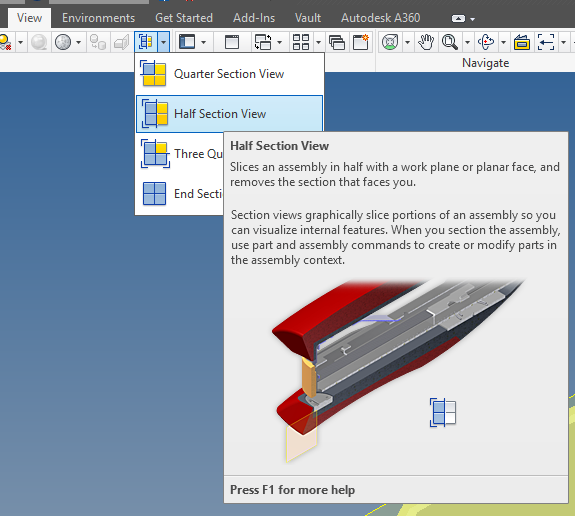Click the Tile windows grid icon
The width and height of the screenshot is (575, 516).
pos(301,42)
